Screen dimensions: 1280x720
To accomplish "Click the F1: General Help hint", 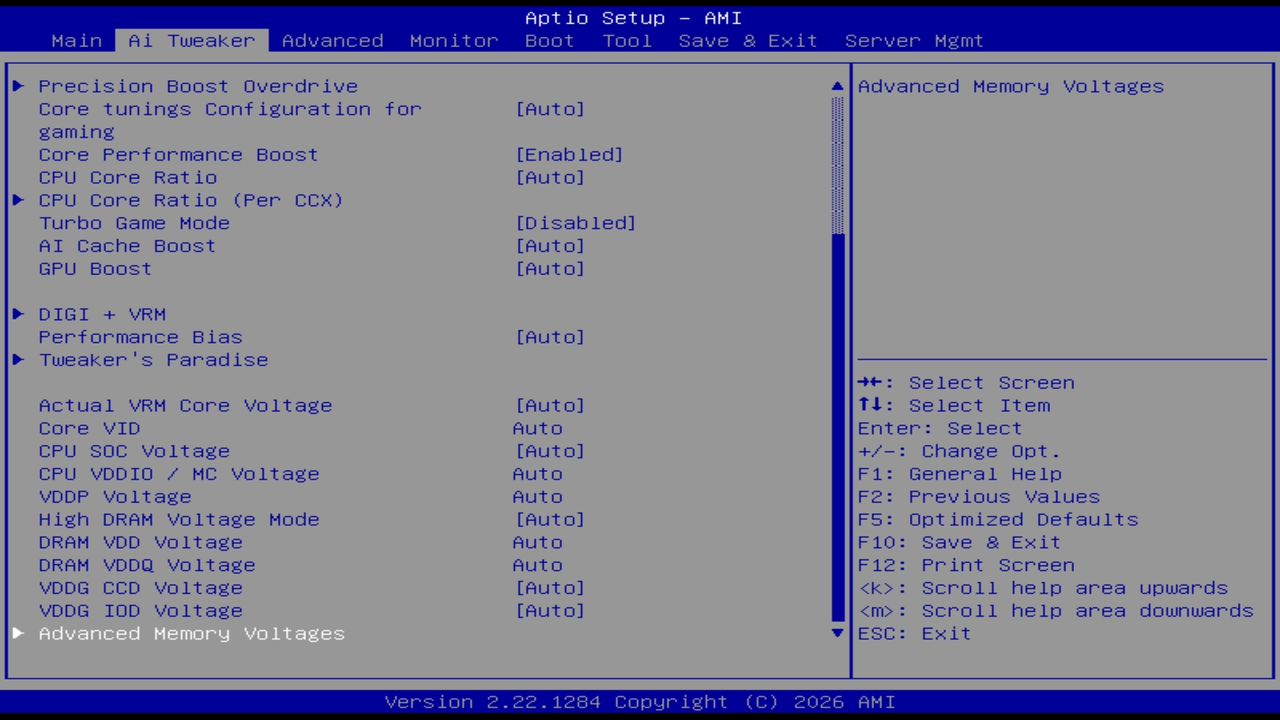I will pos(960,474).
